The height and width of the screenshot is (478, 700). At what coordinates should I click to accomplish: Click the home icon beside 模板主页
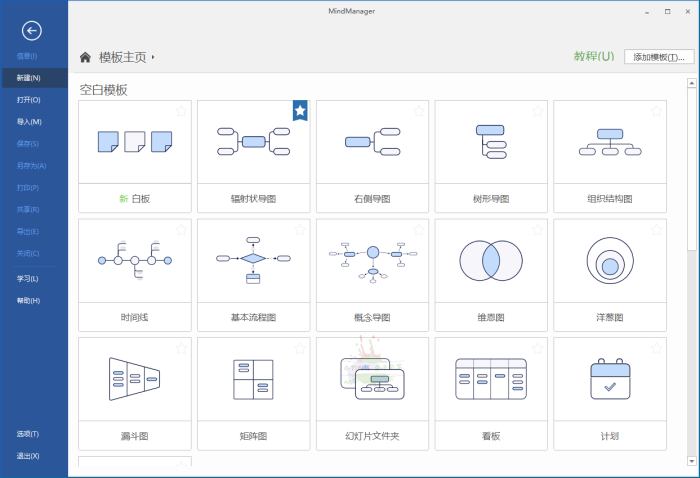point(85,57)
